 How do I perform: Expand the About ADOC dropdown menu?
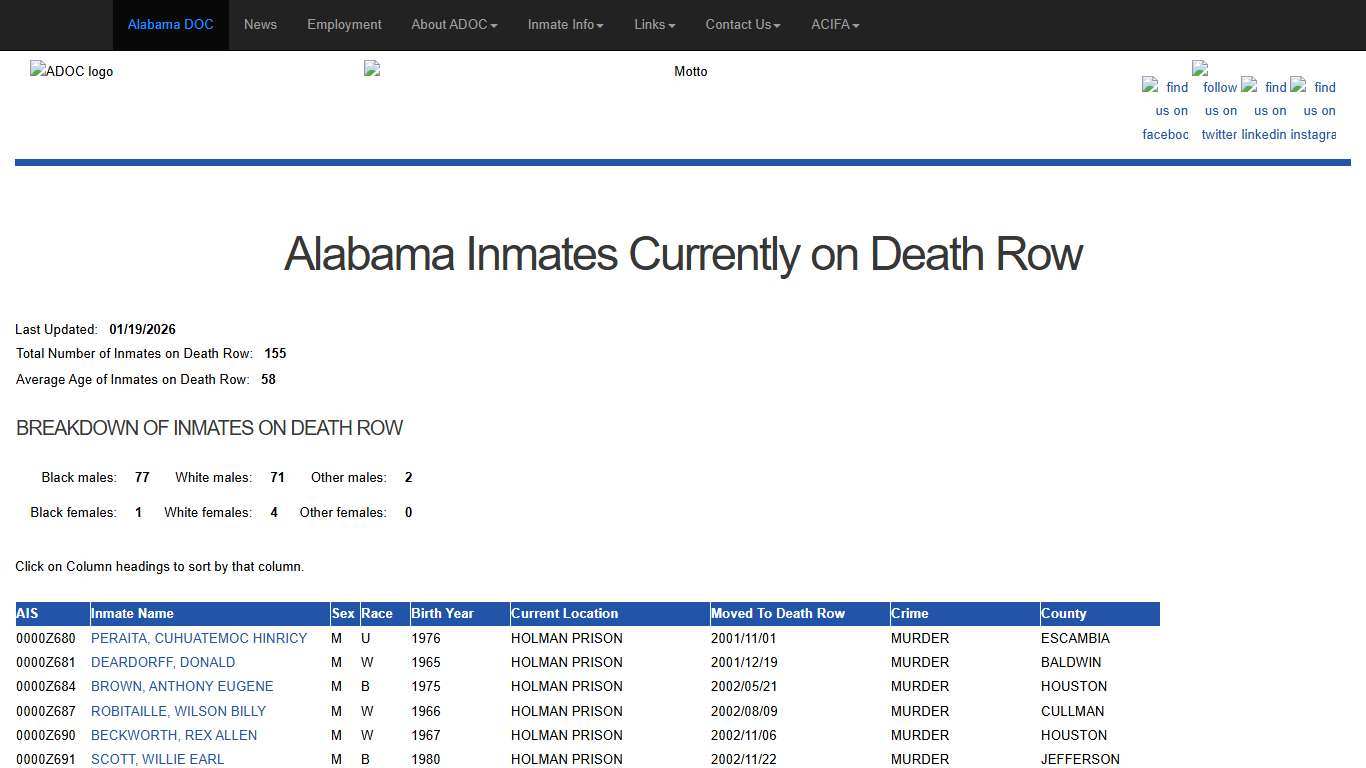point(453,25)
